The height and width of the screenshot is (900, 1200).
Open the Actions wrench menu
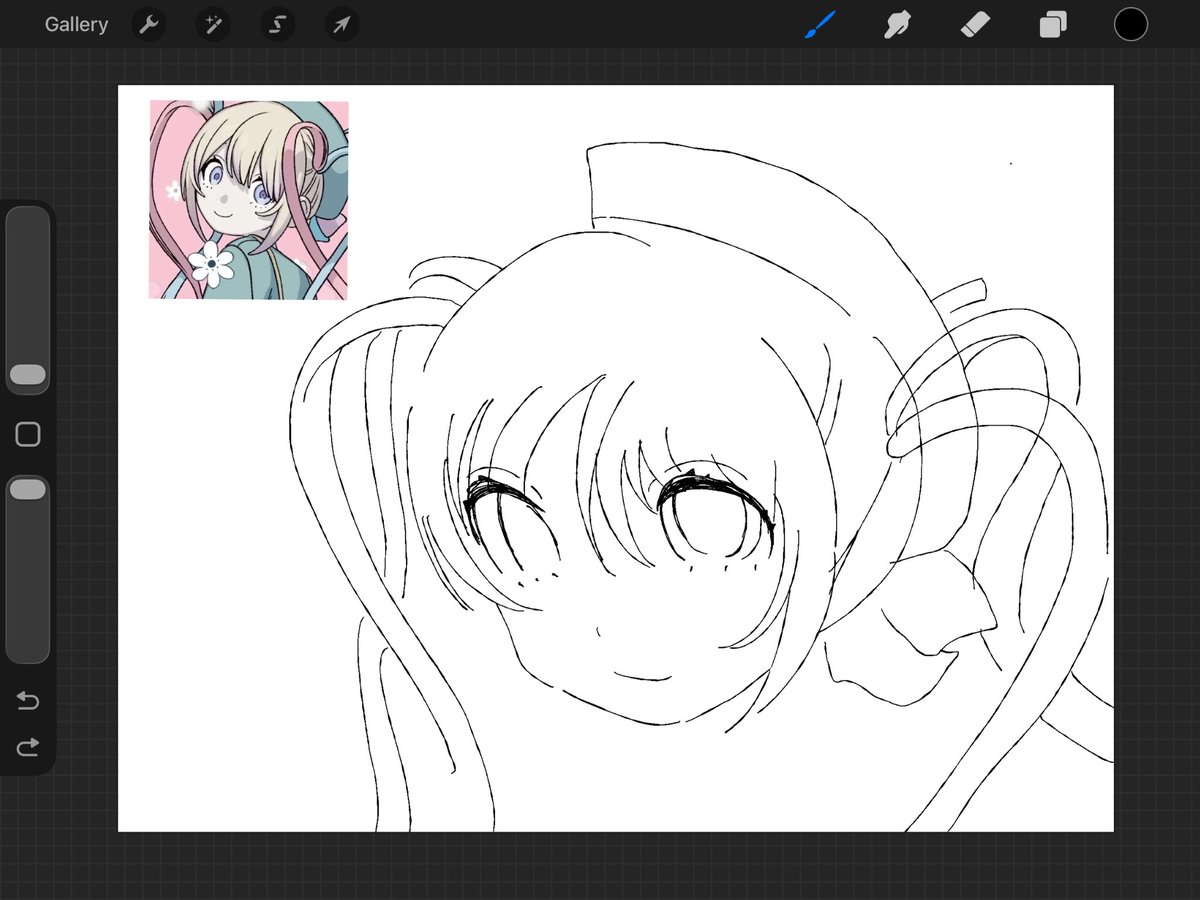(x=148, y=25)
